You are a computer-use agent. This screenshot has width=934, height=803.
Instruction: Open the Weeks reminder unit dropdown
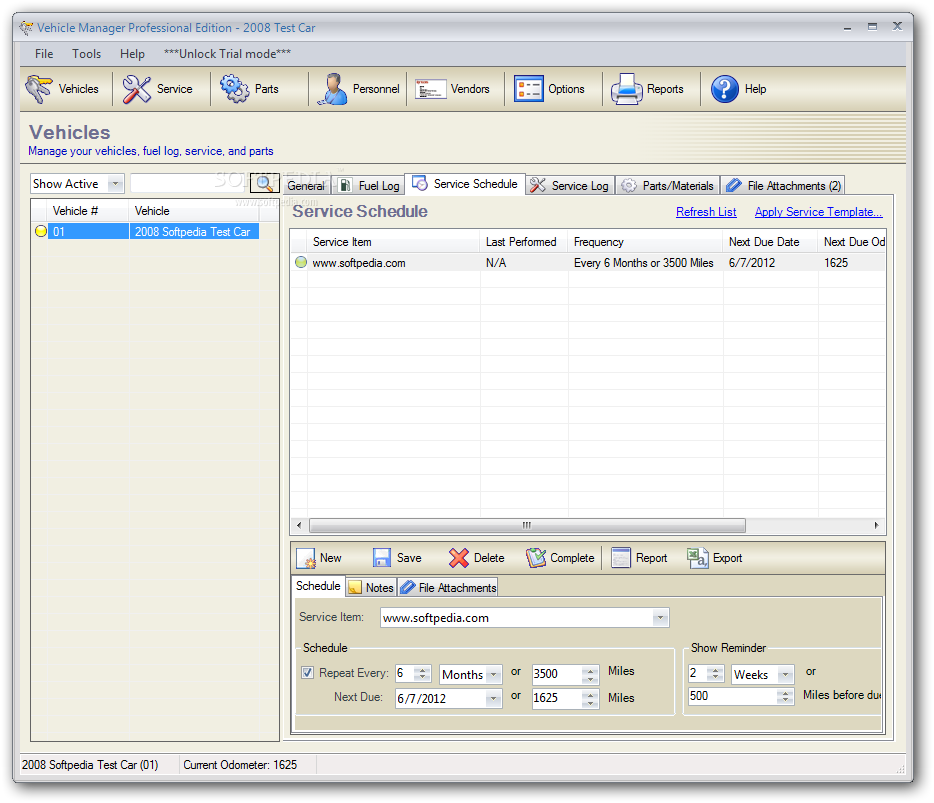(786, 674)
